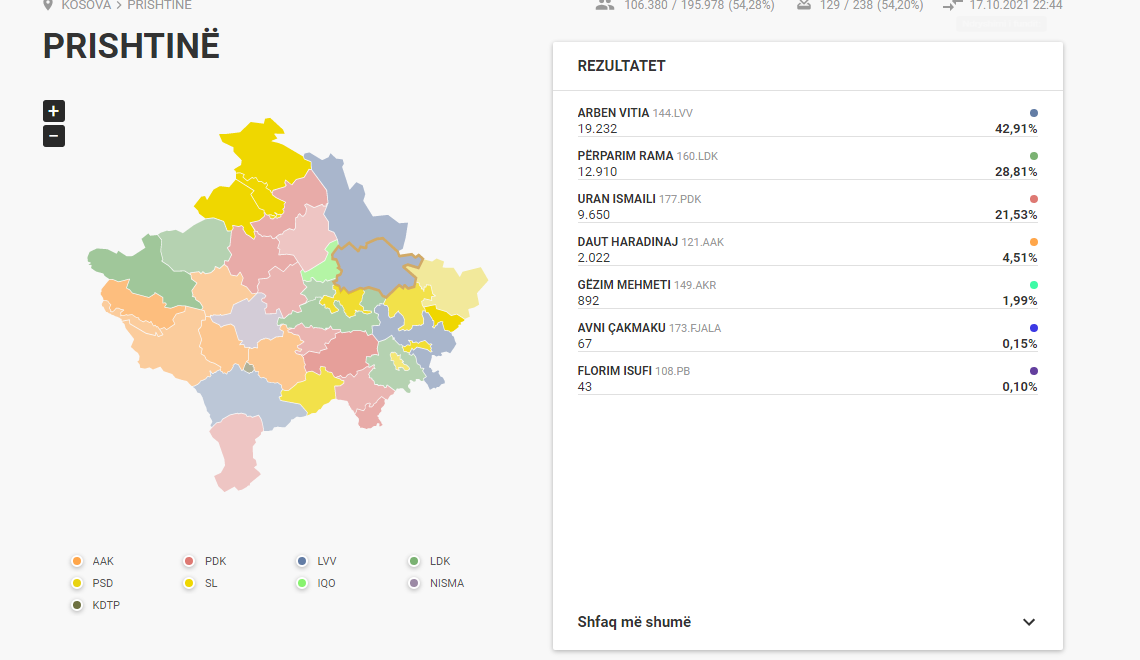This screenshot has width=1140, height=660.
Task: Click the mint party dot for Gëzim Mehmeti
Action: coord(1034,284)
